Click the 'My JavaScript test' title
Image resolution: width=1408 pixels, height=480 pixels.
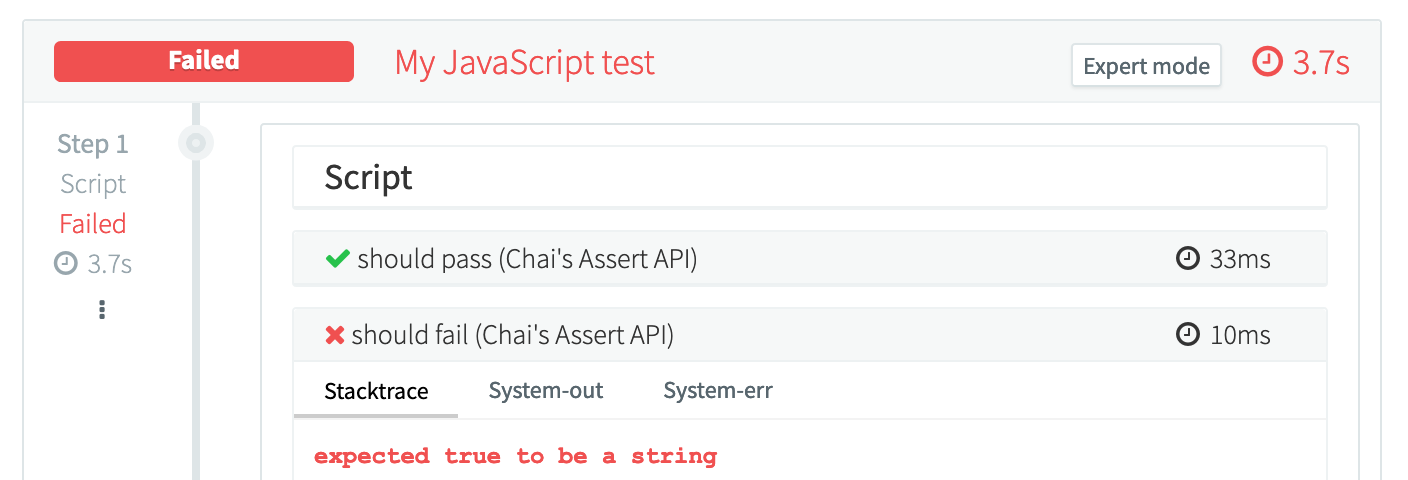coord(525,63)
